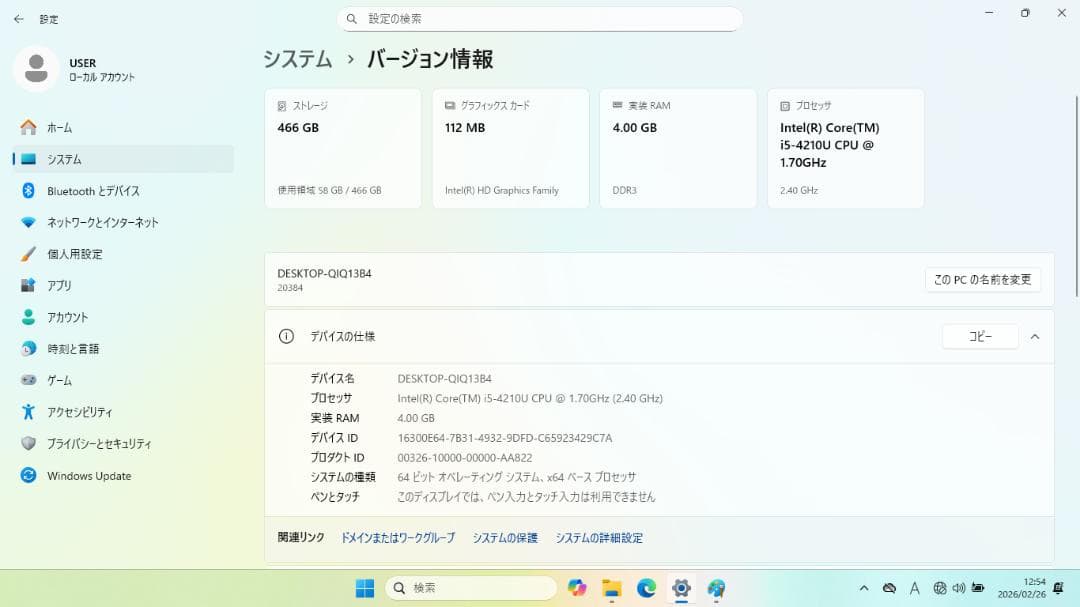Open Copilot from the taskbar
Viewport: 1080px width, 607px height.
[x=577, y=588]
